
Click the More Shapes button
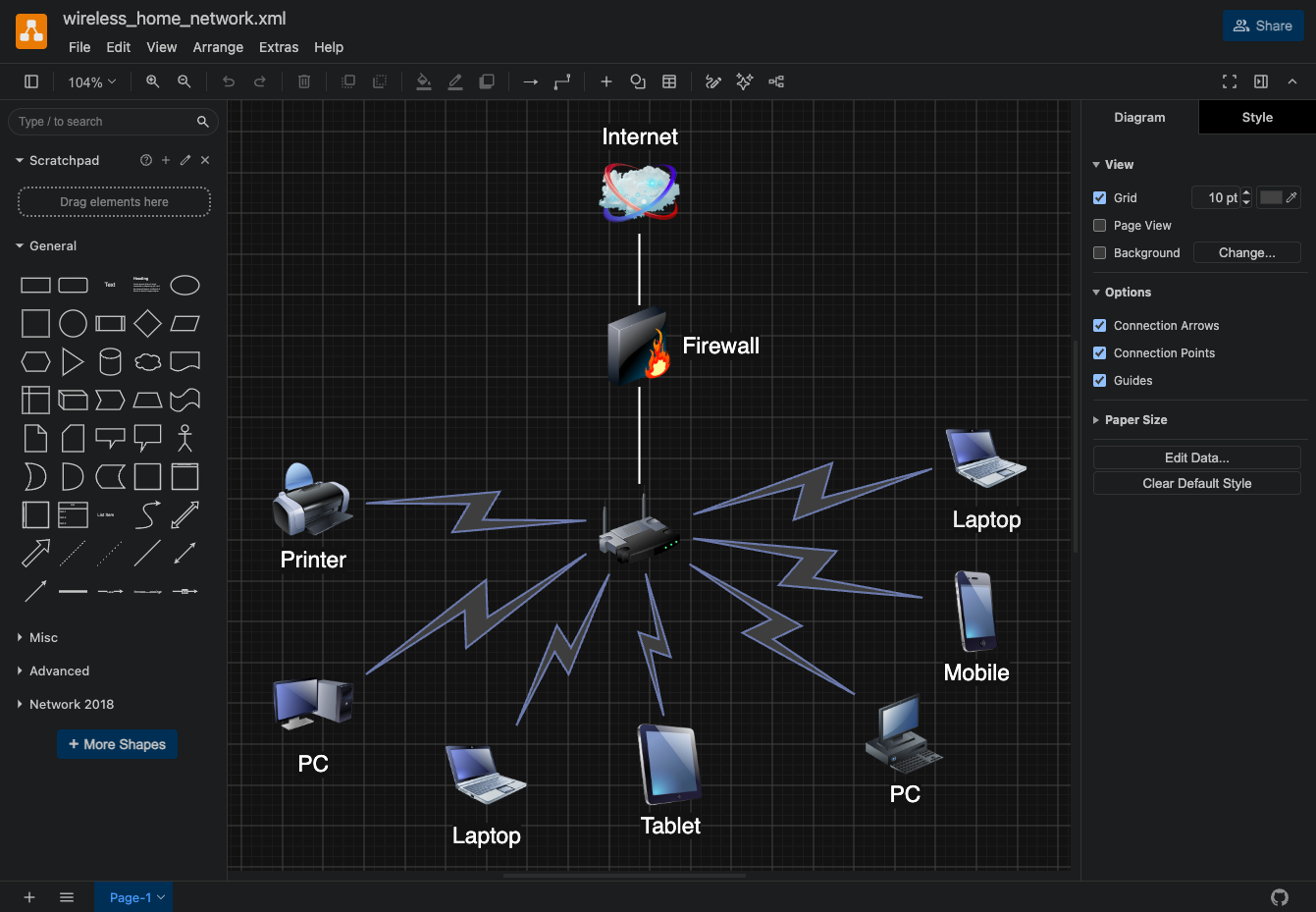[x=117, y=744]
